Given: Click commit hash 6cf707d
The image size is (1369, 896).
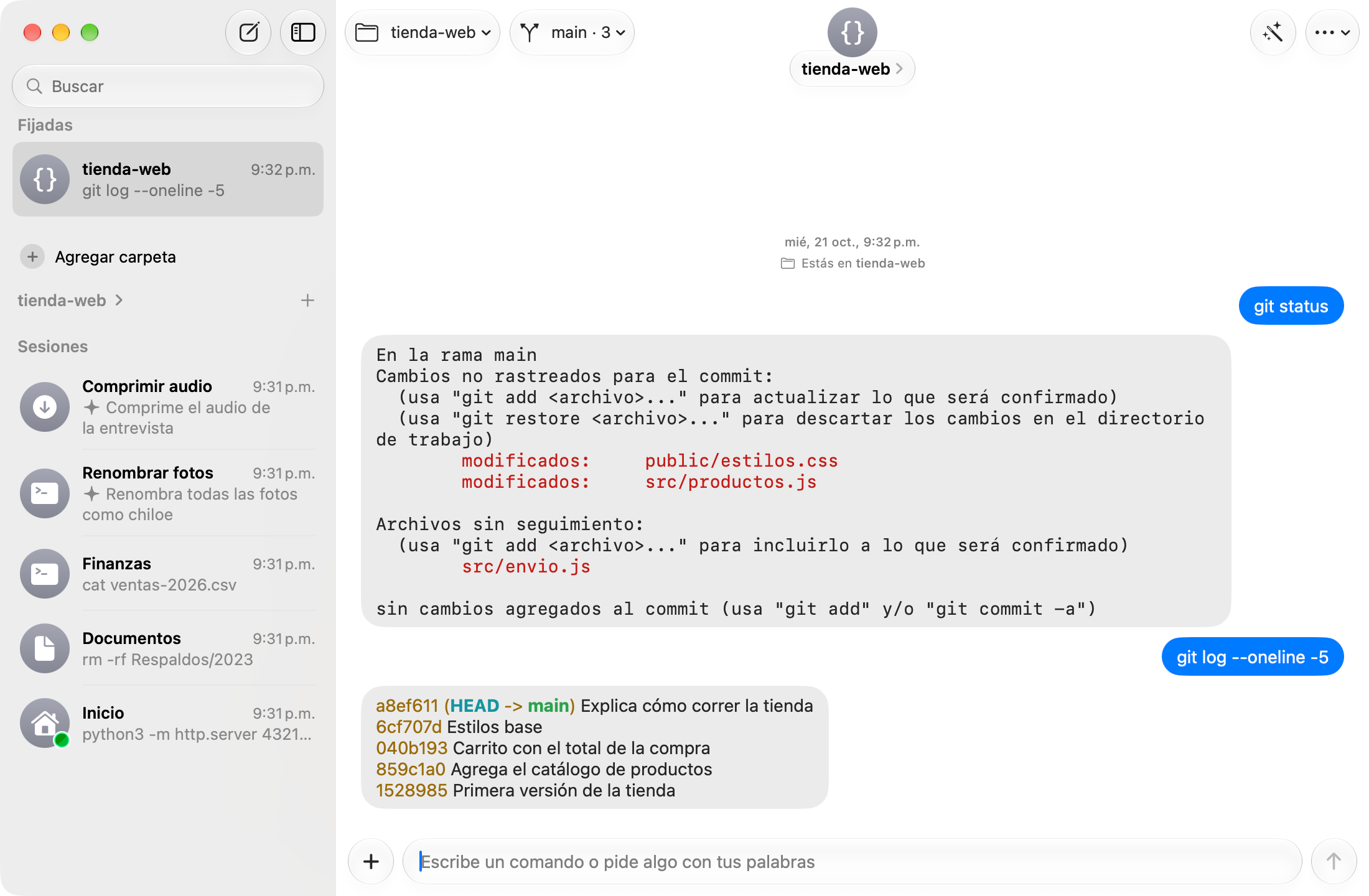Looking at the screenshot, I should click(x=409, y=727).
